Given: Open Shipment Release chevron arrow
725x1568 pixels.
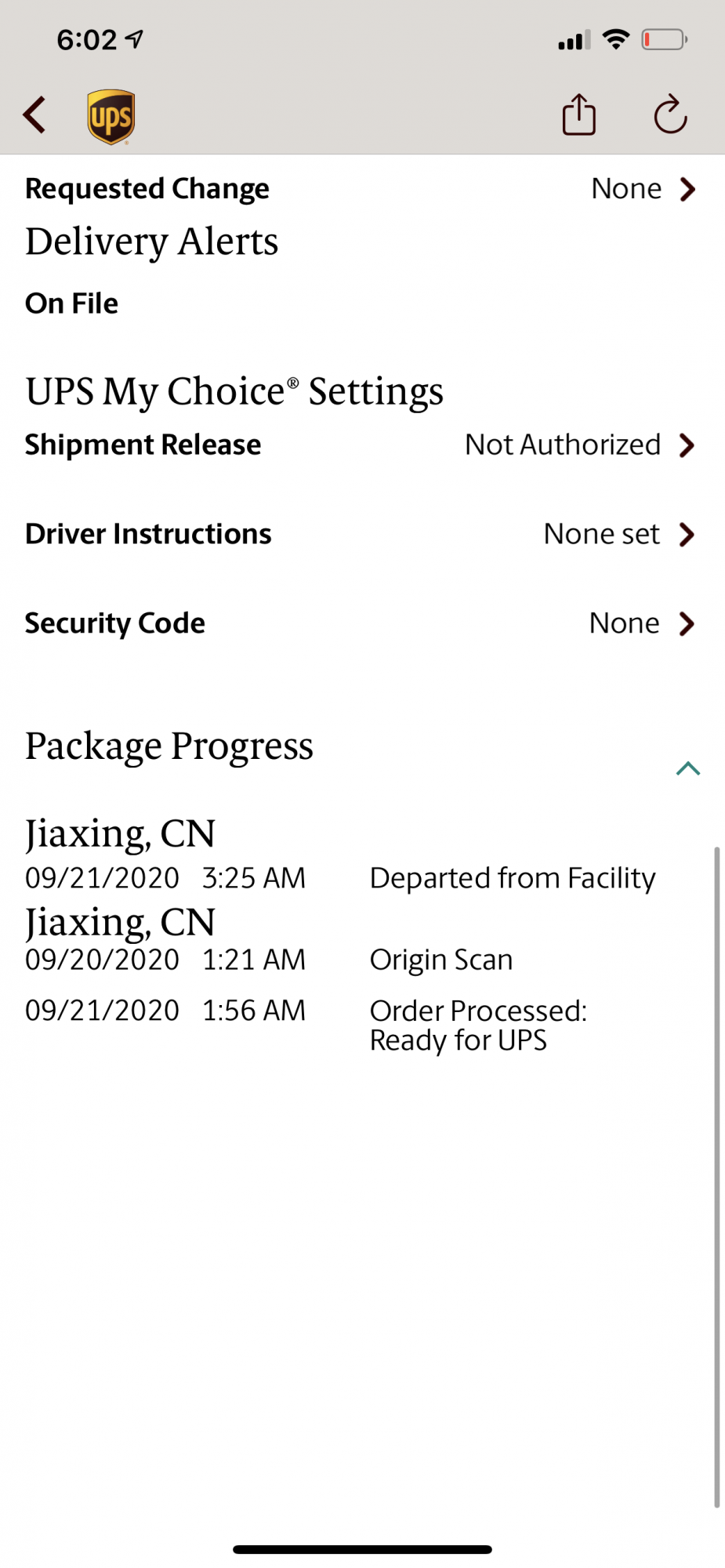Looking at the screenshot, I should click(x=687, y=445).
